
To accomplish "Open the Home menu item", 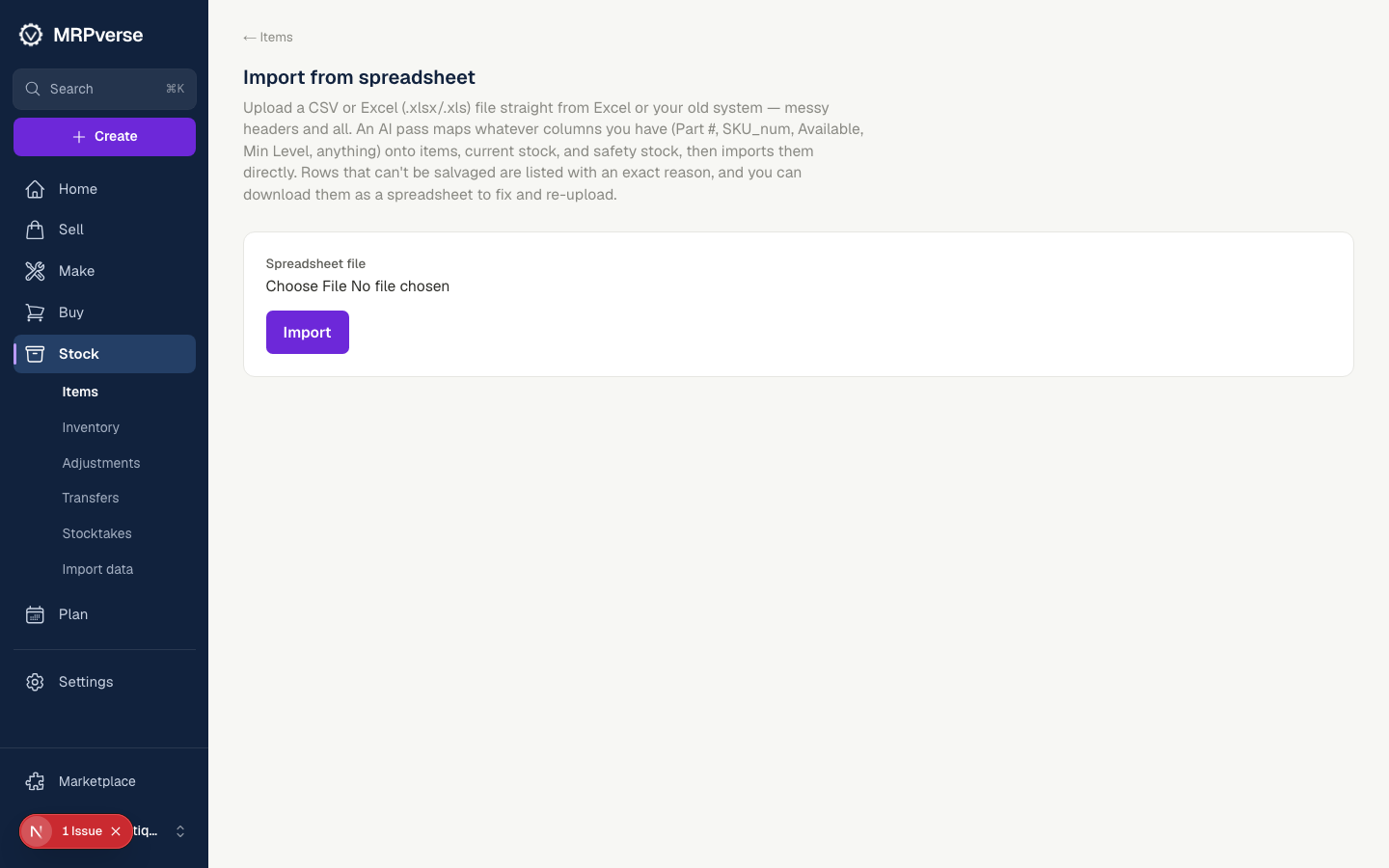I will 104,189.
